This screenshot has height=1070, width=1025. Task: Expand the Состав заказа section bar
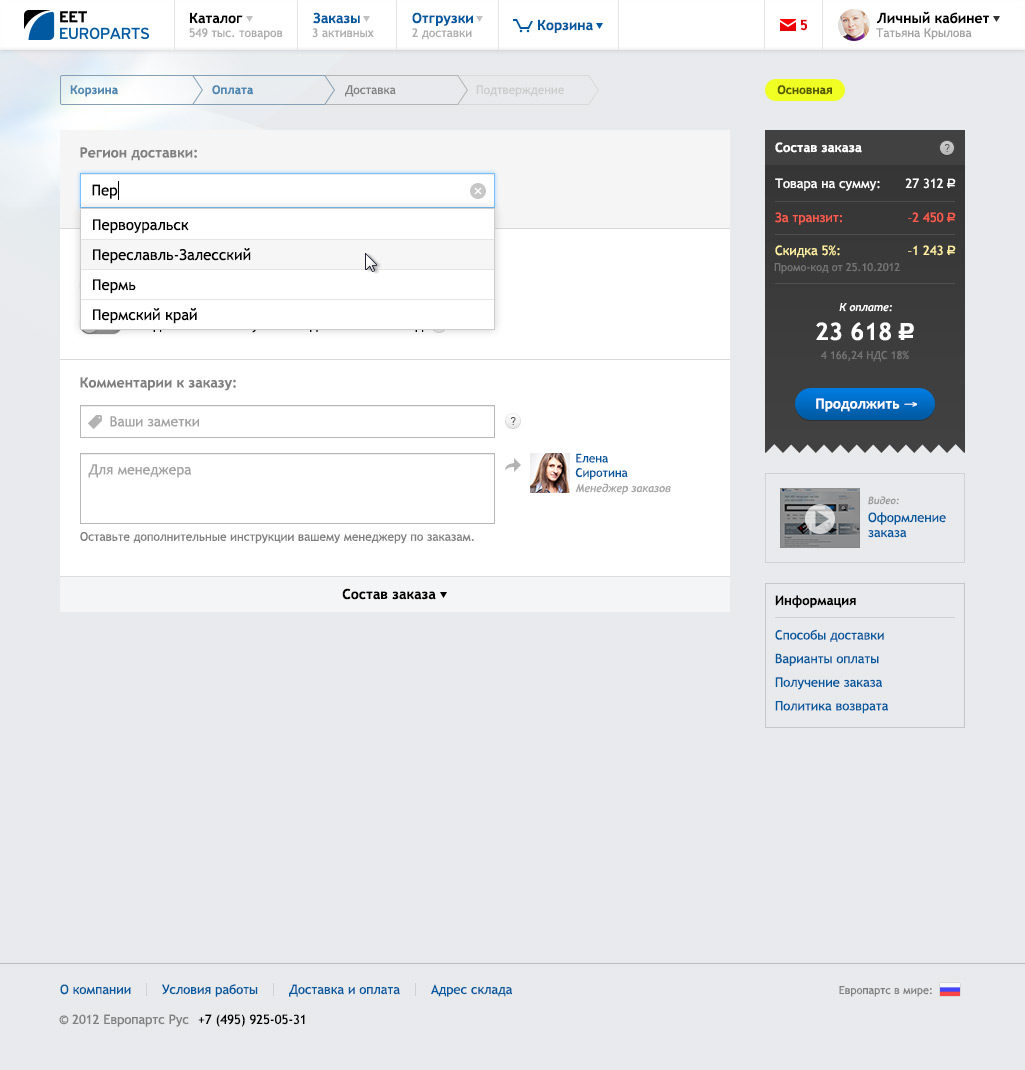pos(394,594)
